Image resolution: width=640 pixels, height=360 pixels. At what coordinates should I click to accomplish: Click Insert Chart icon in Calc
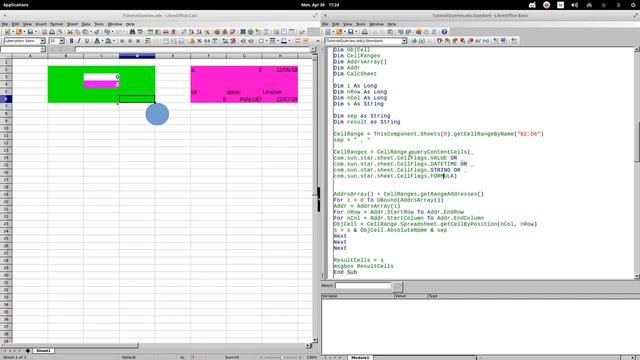(x=225, y=32)
